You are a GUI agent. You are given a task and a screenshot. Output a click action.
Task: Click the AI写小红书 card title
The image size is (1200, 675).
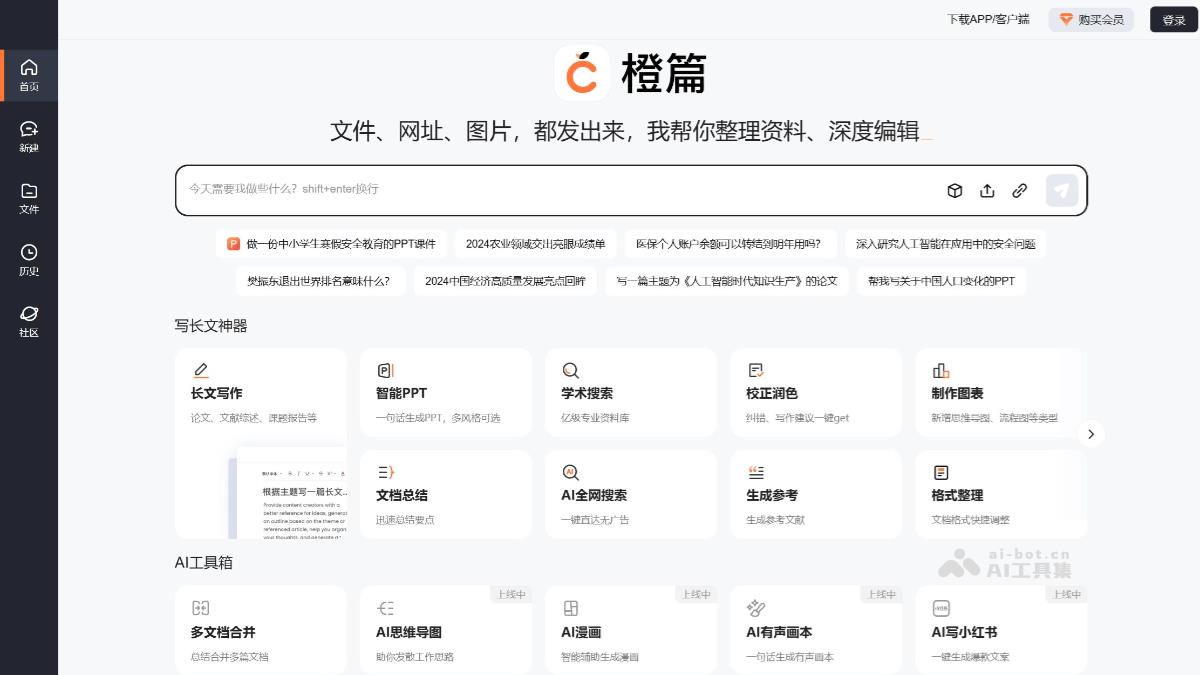click(x=964, y=632)
